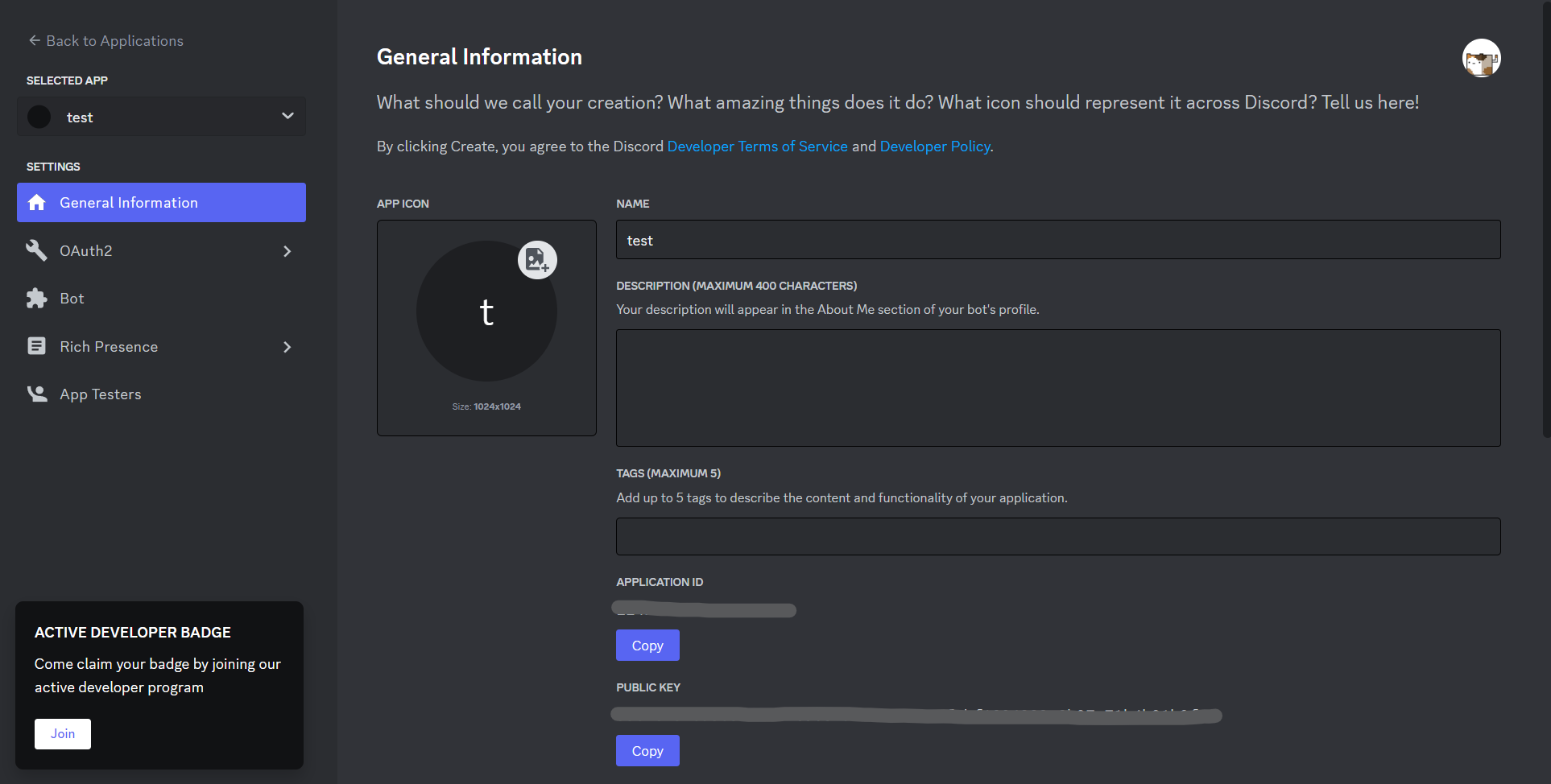Click the App Testers people icon

(x=37, y=394)
